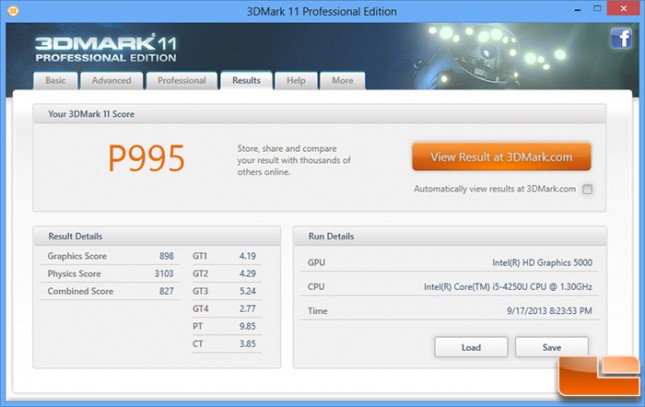Select the P995 score text
Screen dimensions: 645x407
point(146,158)
